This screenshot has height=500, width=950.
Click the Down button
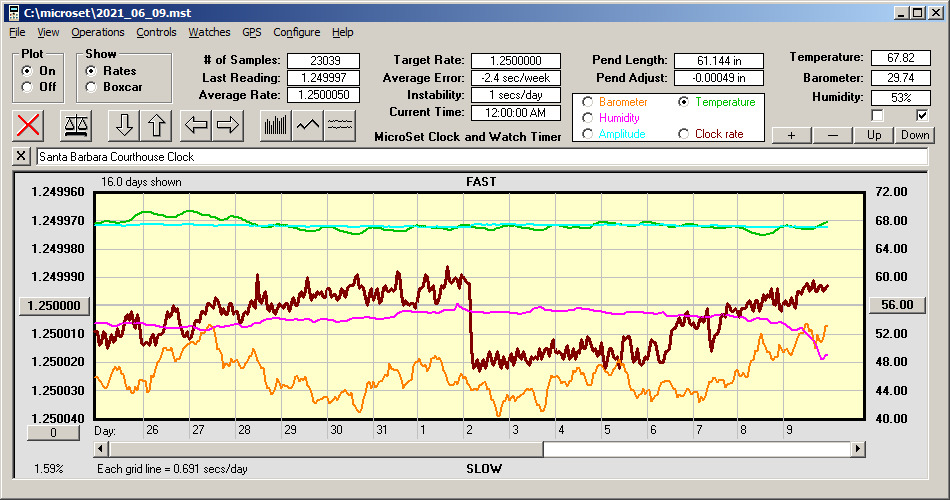point(915,135)
